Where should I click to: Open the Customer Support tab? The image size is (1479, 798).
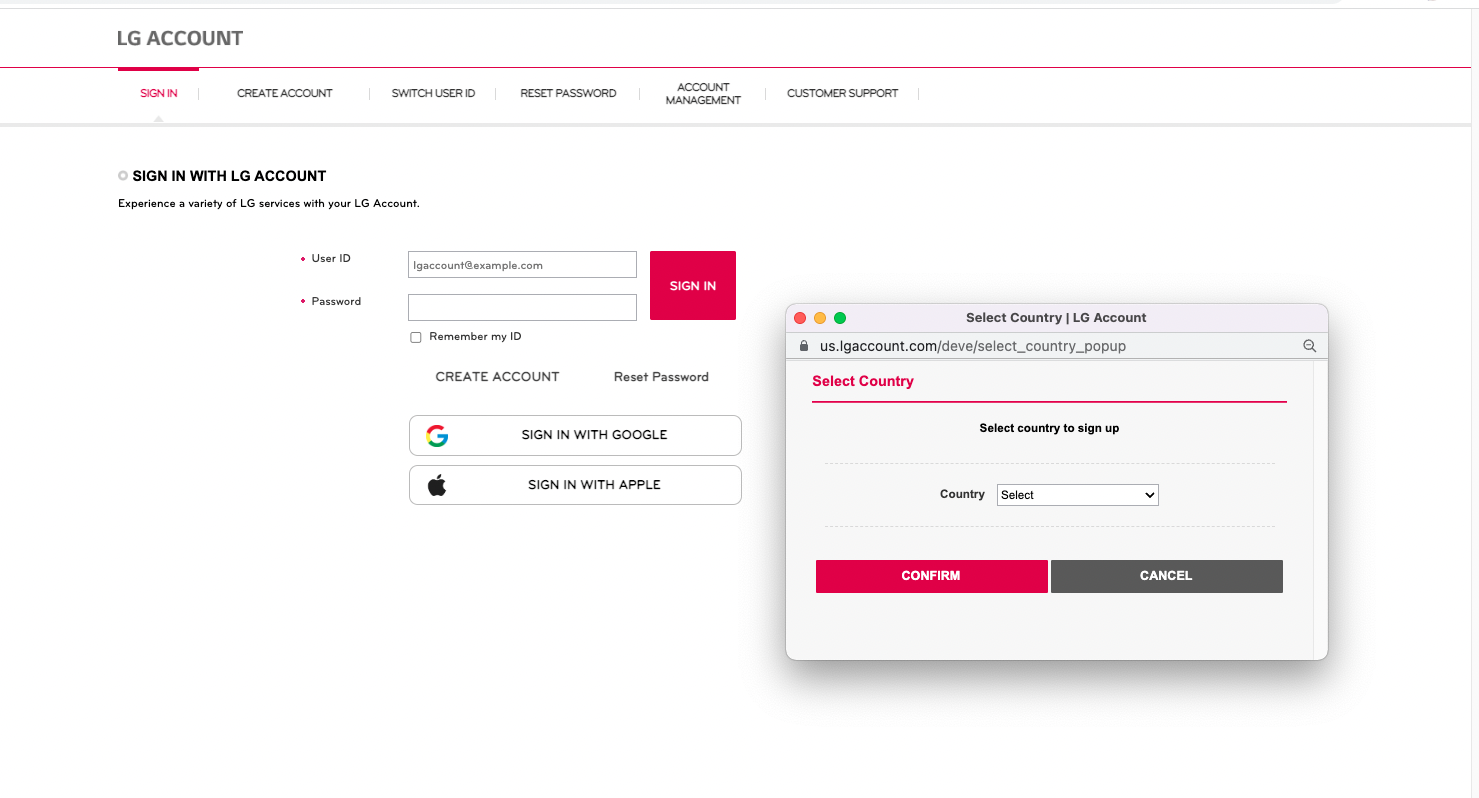click(842, 94)
